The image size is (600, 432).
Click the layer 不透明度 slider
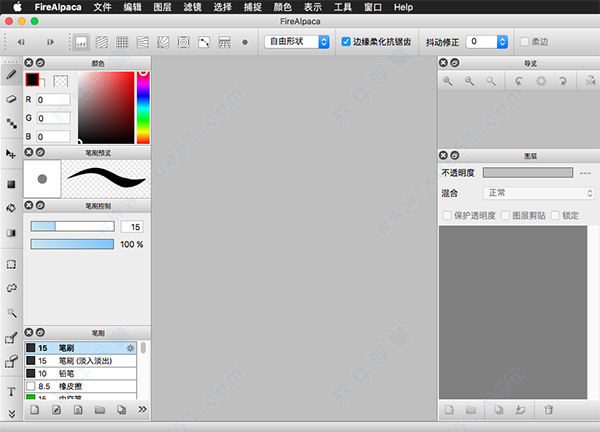[x=528, y=173]
